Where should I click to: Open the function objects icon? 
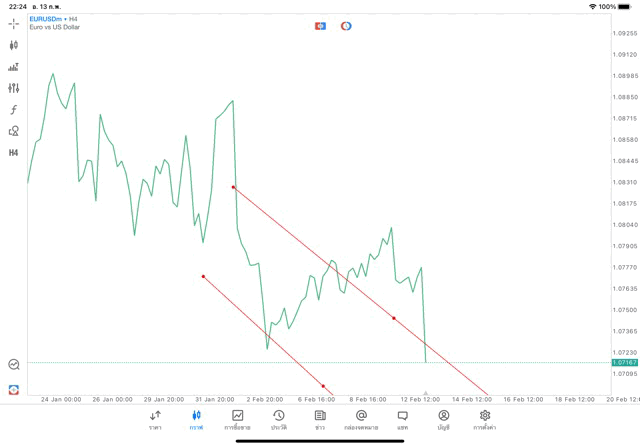pyautogui.click(x=13, y=109)
